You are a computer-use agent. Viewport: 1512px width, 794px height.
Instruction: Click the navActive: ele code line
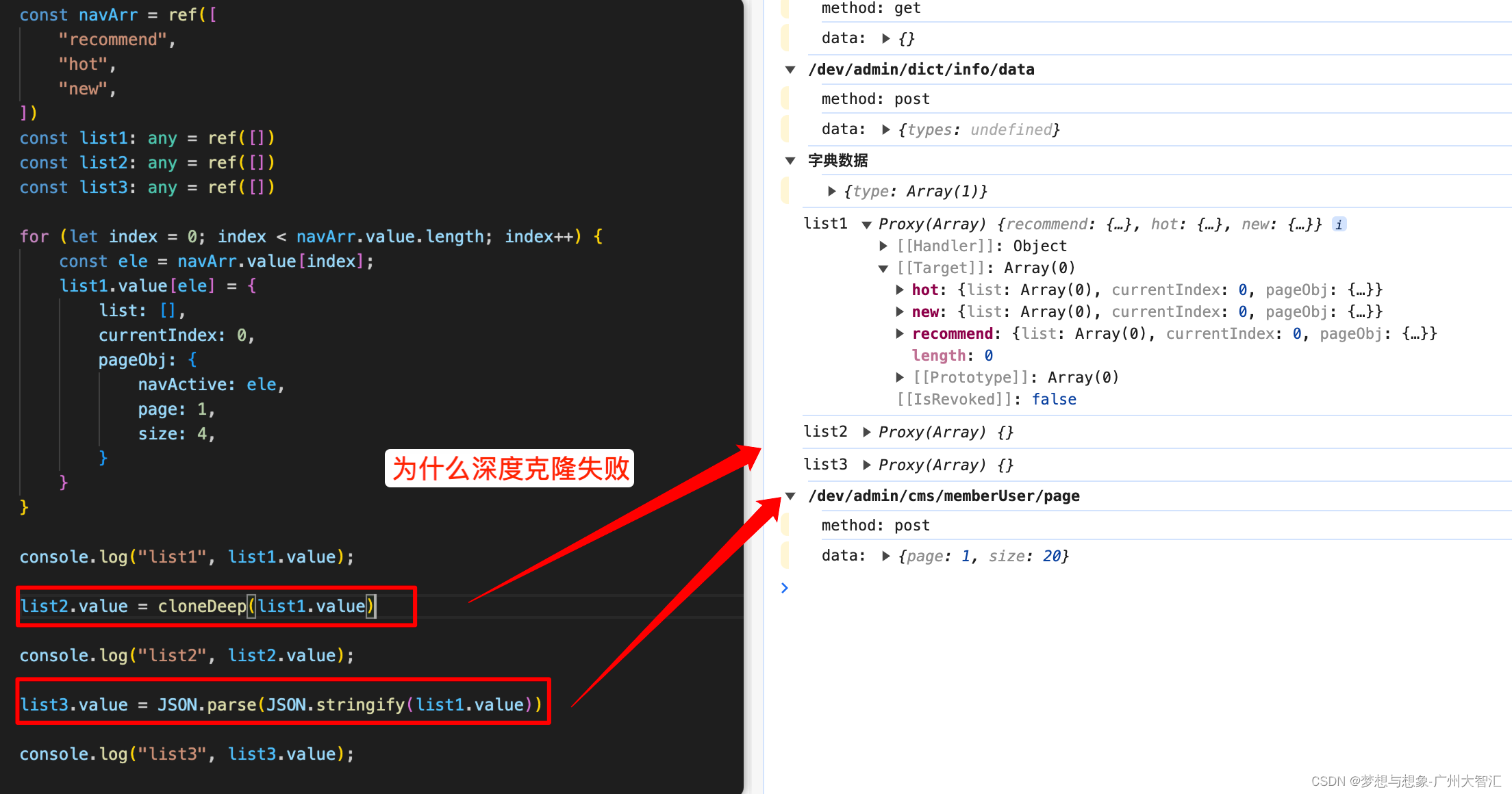[212, 385]
